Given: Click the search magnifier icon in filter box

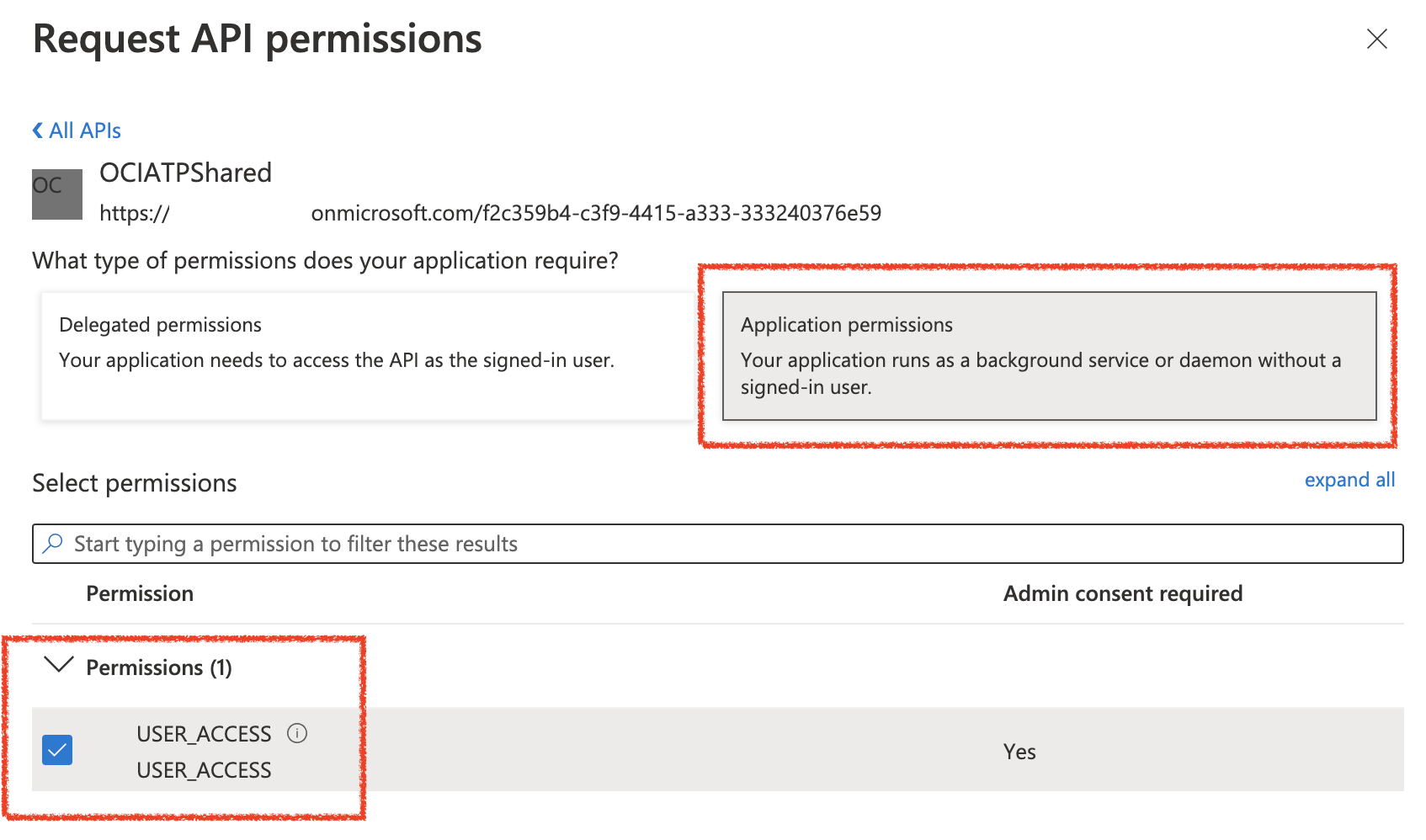Looking at the screenshot, I should click(x=53, y=544).
